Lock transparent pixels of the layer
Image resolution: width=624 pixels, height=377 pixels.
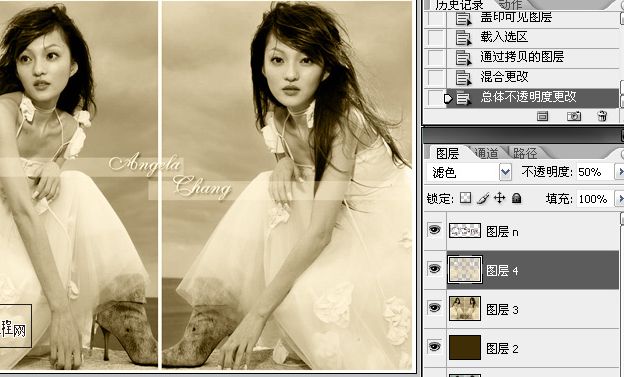pyautogui.click(x=465, y=198)
